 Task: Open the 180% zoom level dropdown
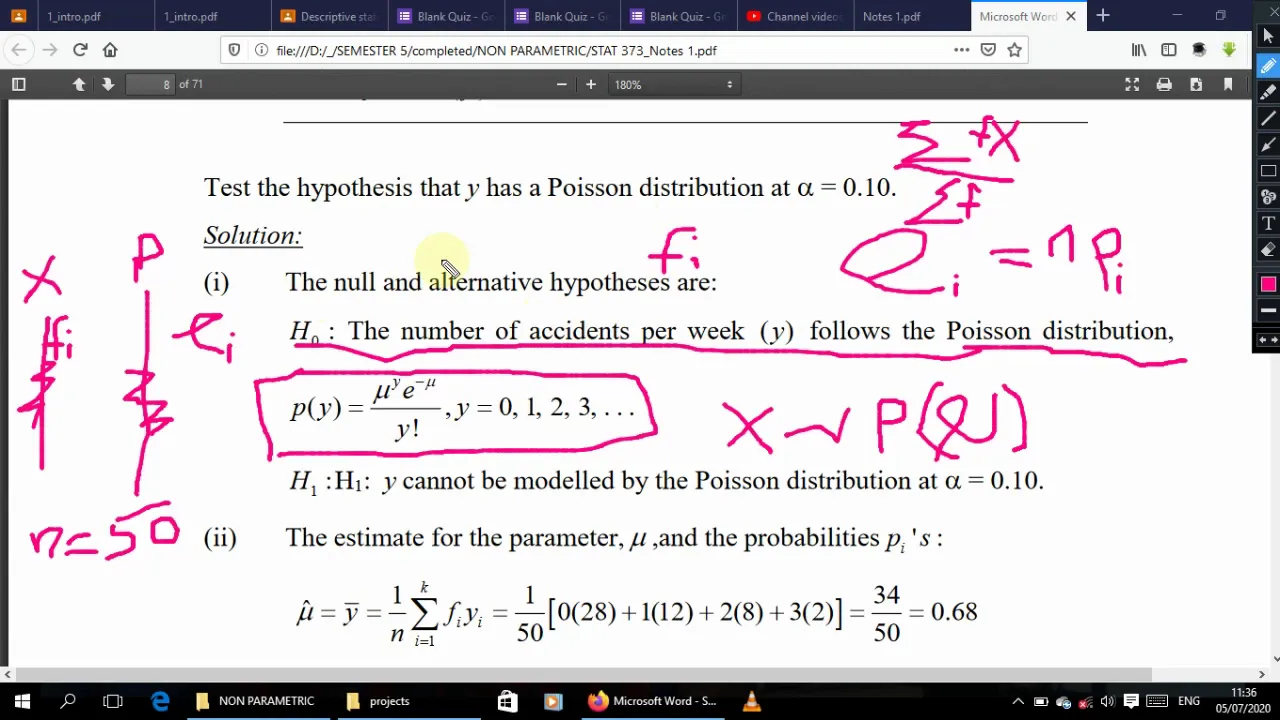[x=674, y=85]
